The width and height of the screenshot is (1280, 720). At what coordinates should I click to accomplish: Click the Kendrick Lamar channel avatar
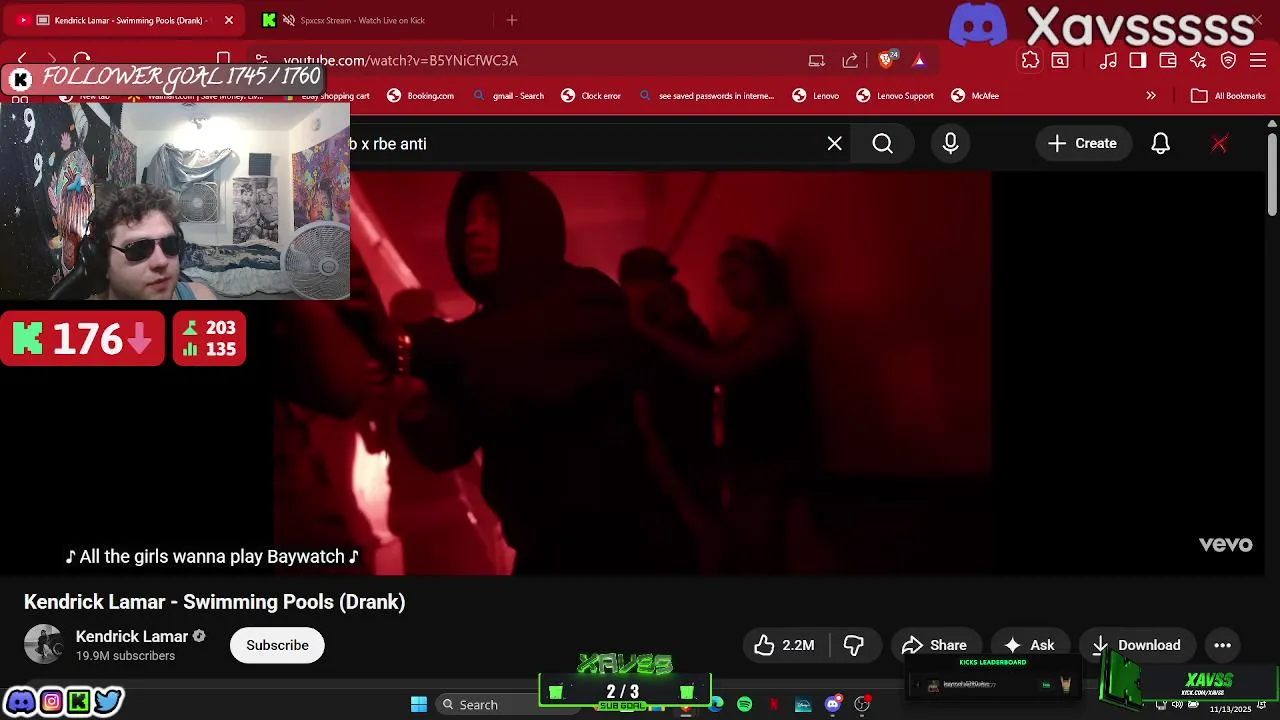(x=43, y=645)
